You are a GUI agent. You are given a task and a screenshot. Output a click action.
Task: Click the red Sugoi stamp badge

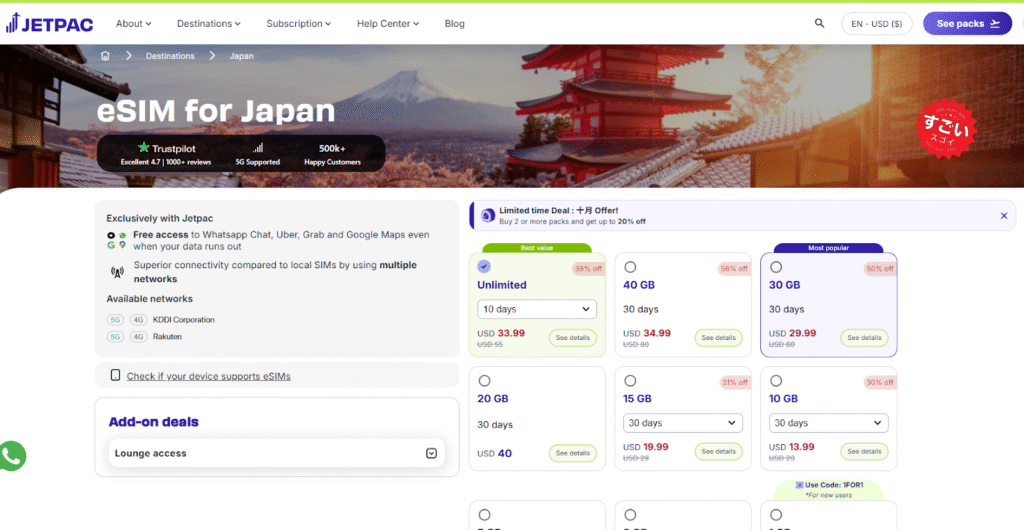946,126
